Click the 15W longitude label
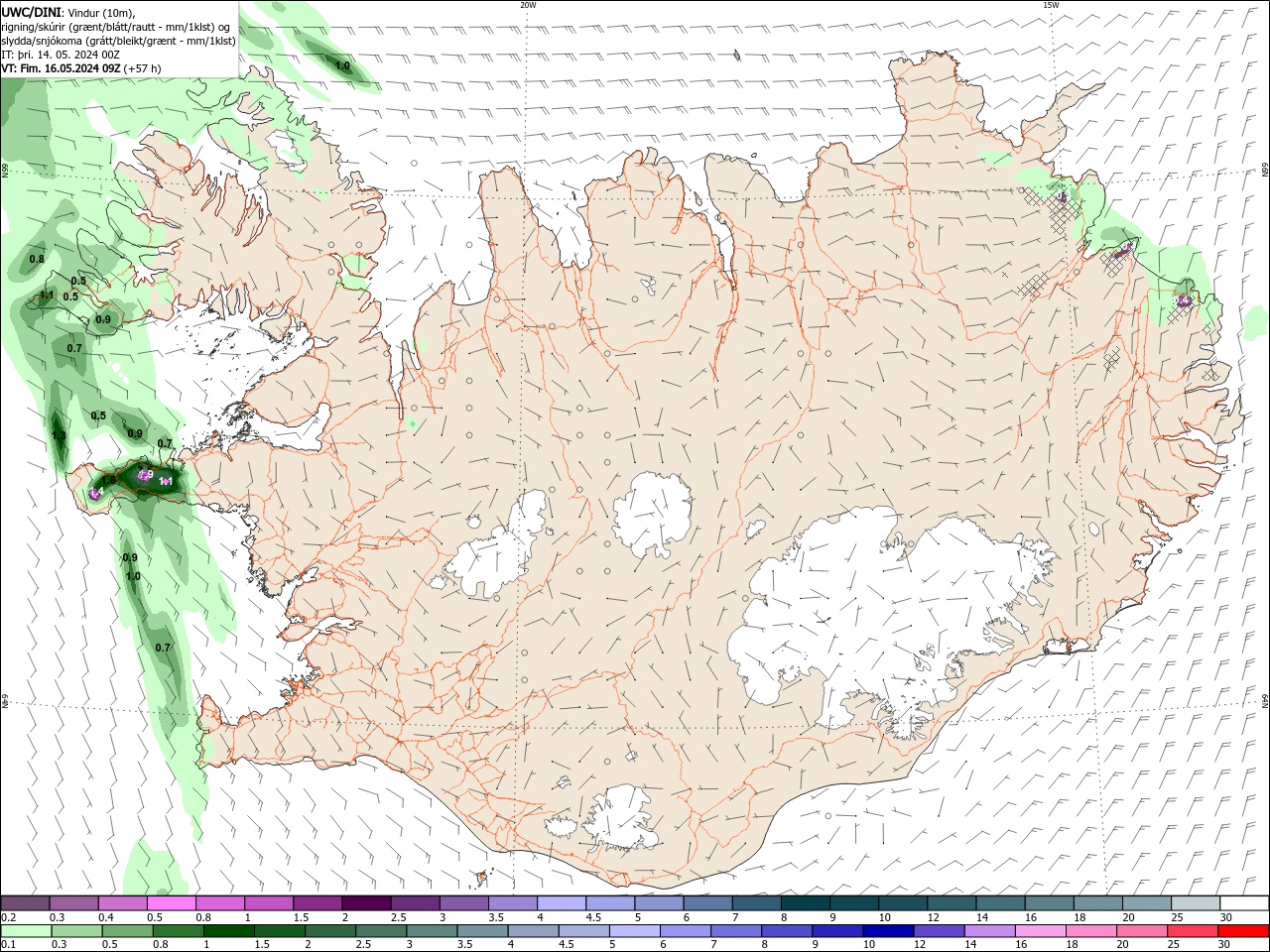1270x952 pixels. [x=1051, y=5]
